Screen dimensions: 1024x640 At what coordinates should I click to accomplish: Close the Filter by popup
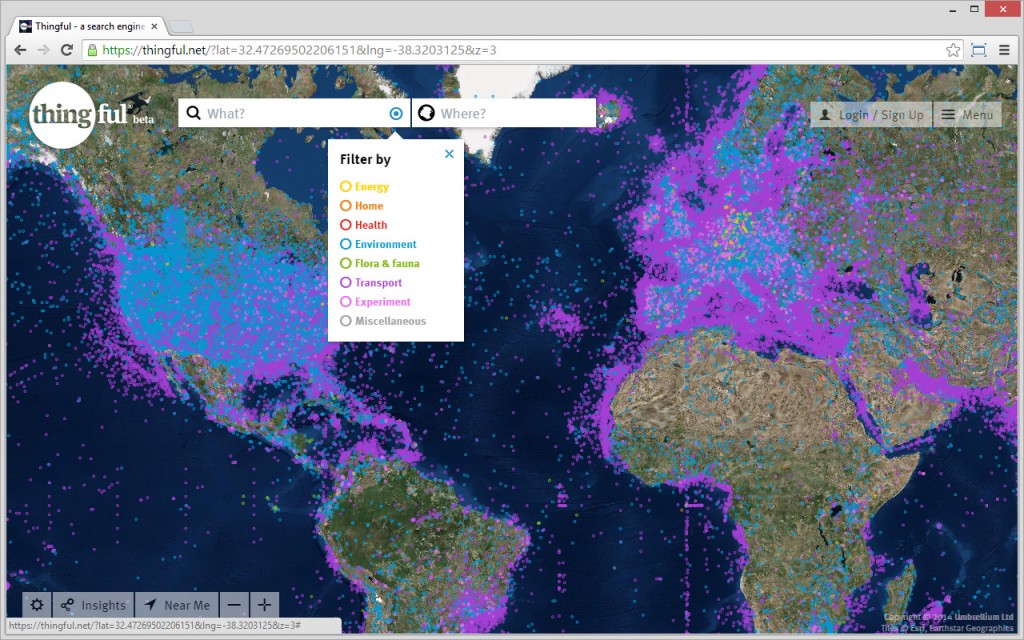point(449,154)
